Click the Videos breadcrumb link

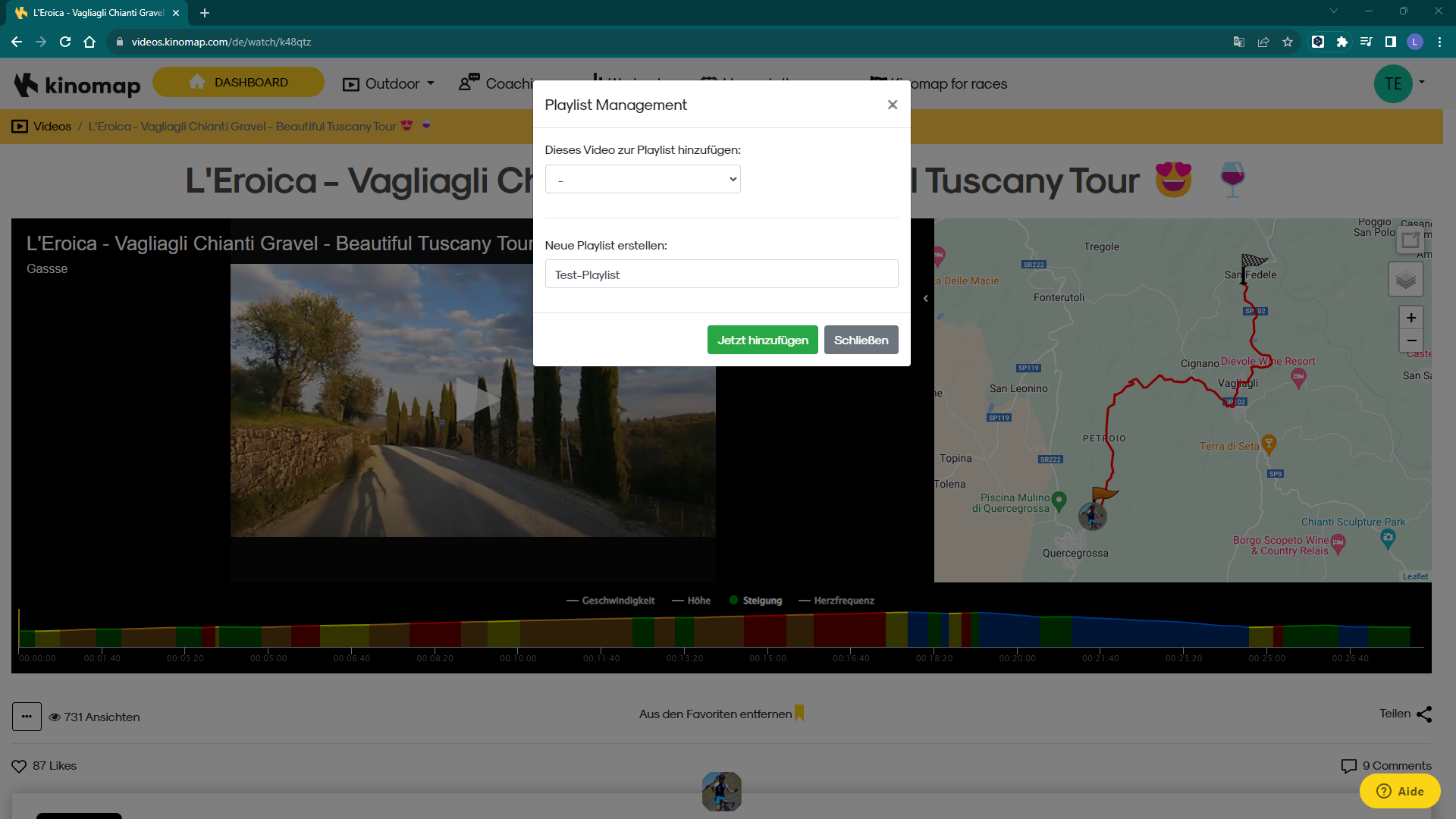tap(52, 127)
